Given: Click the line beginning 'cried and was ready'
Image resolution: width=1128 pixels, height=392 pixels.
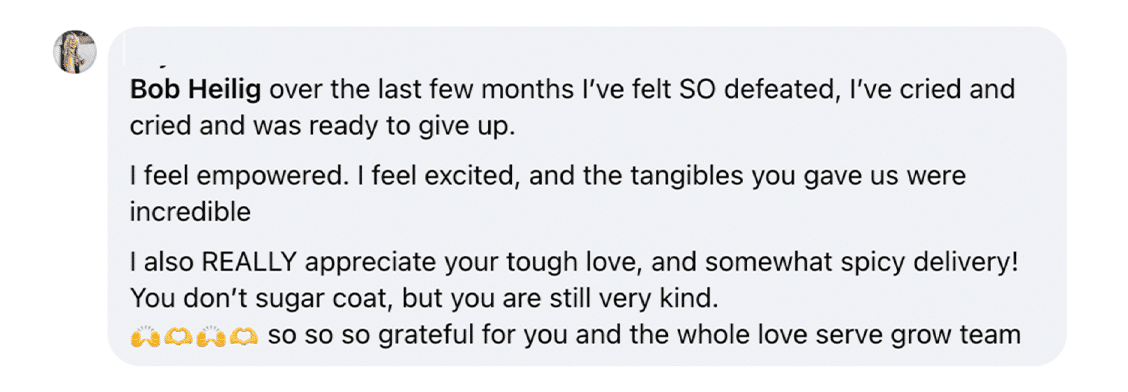Looking at the screenshot, I should 323,127.
